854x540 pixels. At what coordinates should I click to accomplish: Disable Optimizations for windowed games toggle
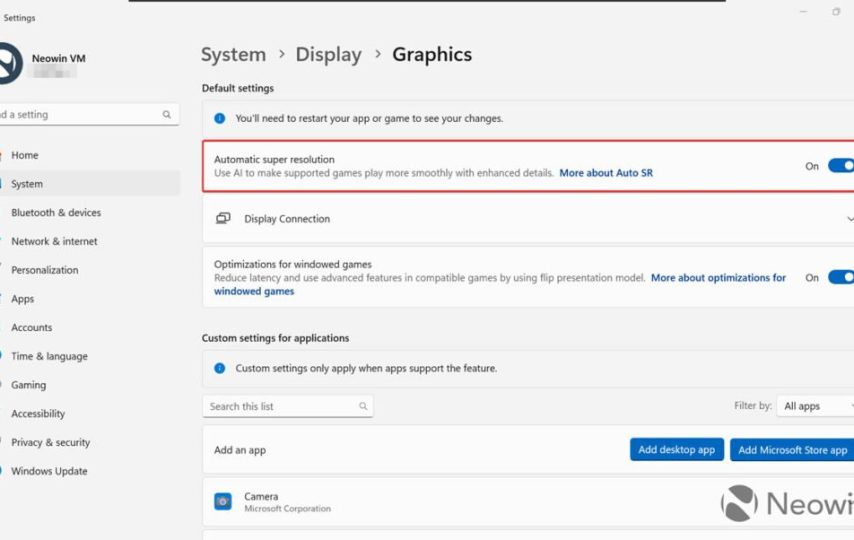(x=840, y=278)
